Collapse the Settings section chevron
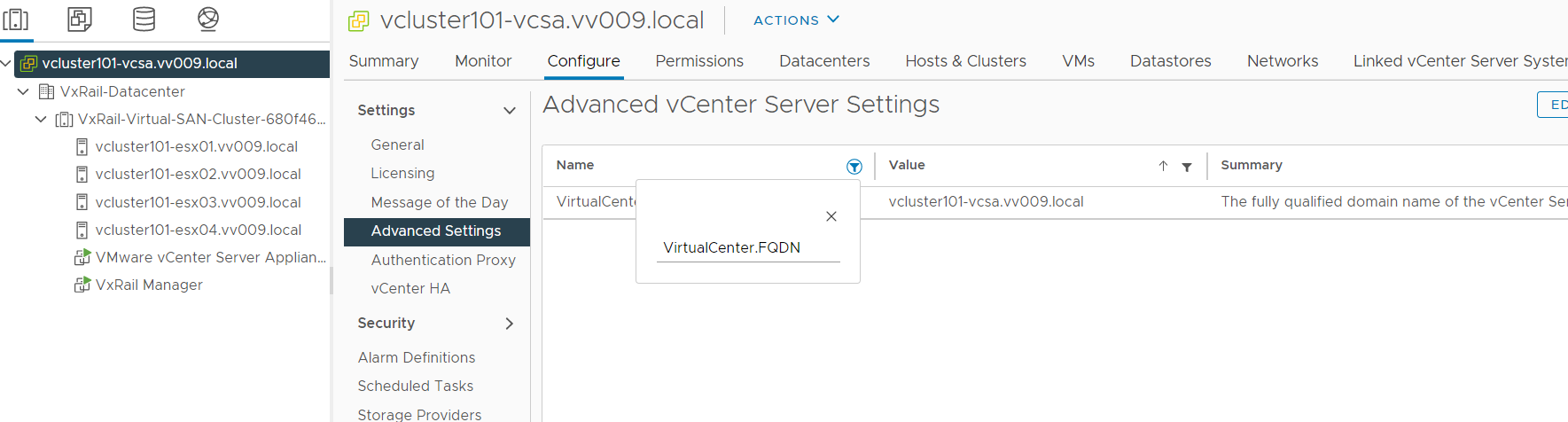 (510, 111)
